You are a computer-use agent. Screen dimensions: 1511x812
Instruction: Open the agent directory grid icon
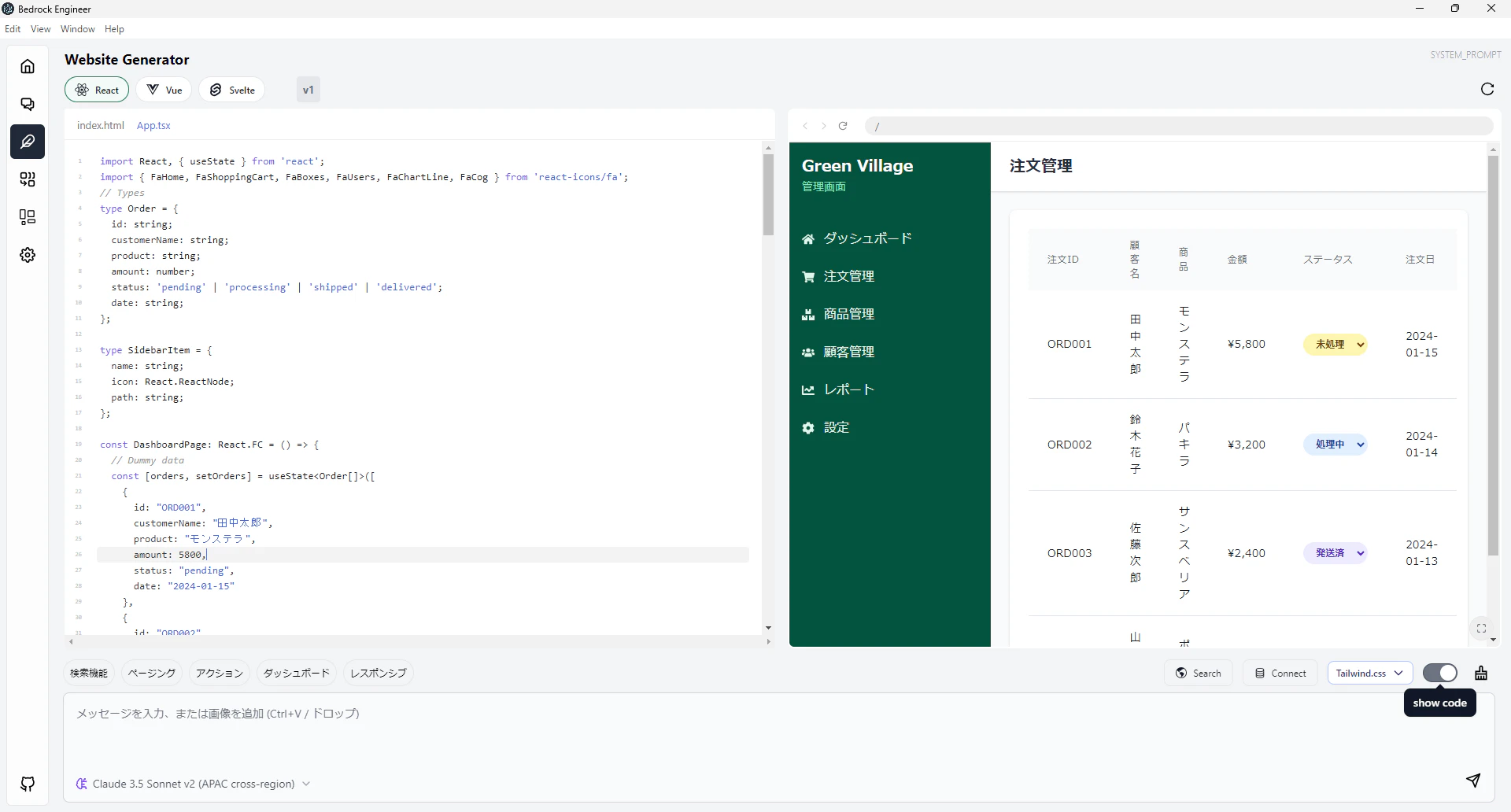(x=28, y=179)
